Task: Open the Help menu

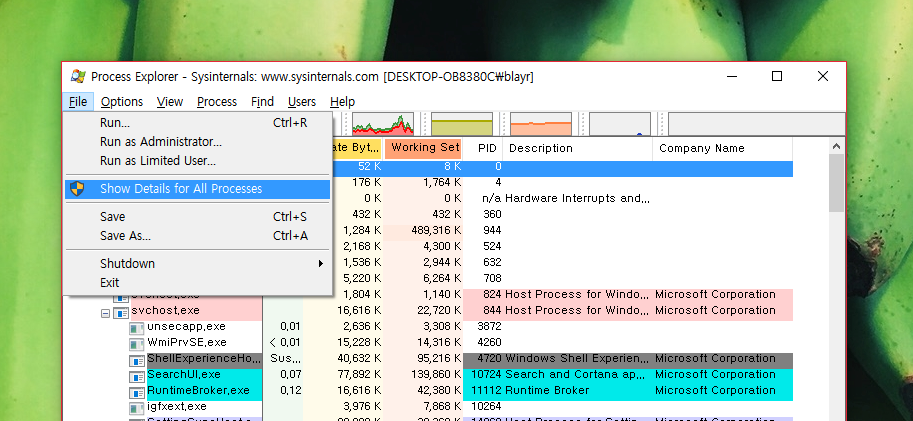Action: (x=342, y=102)
